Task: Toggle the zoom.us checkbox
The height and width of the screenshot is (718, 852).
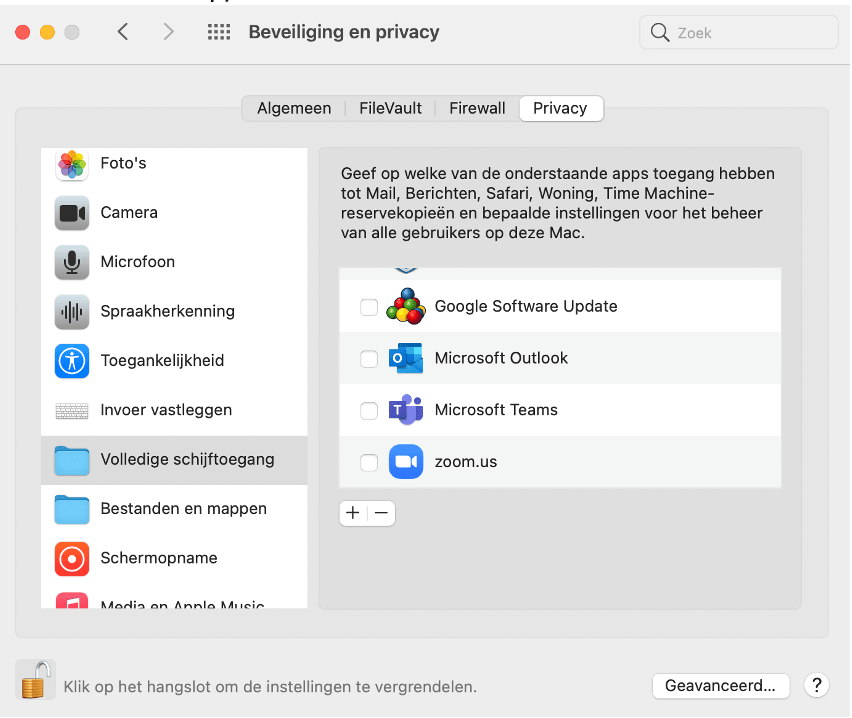Action: [369, 463]
